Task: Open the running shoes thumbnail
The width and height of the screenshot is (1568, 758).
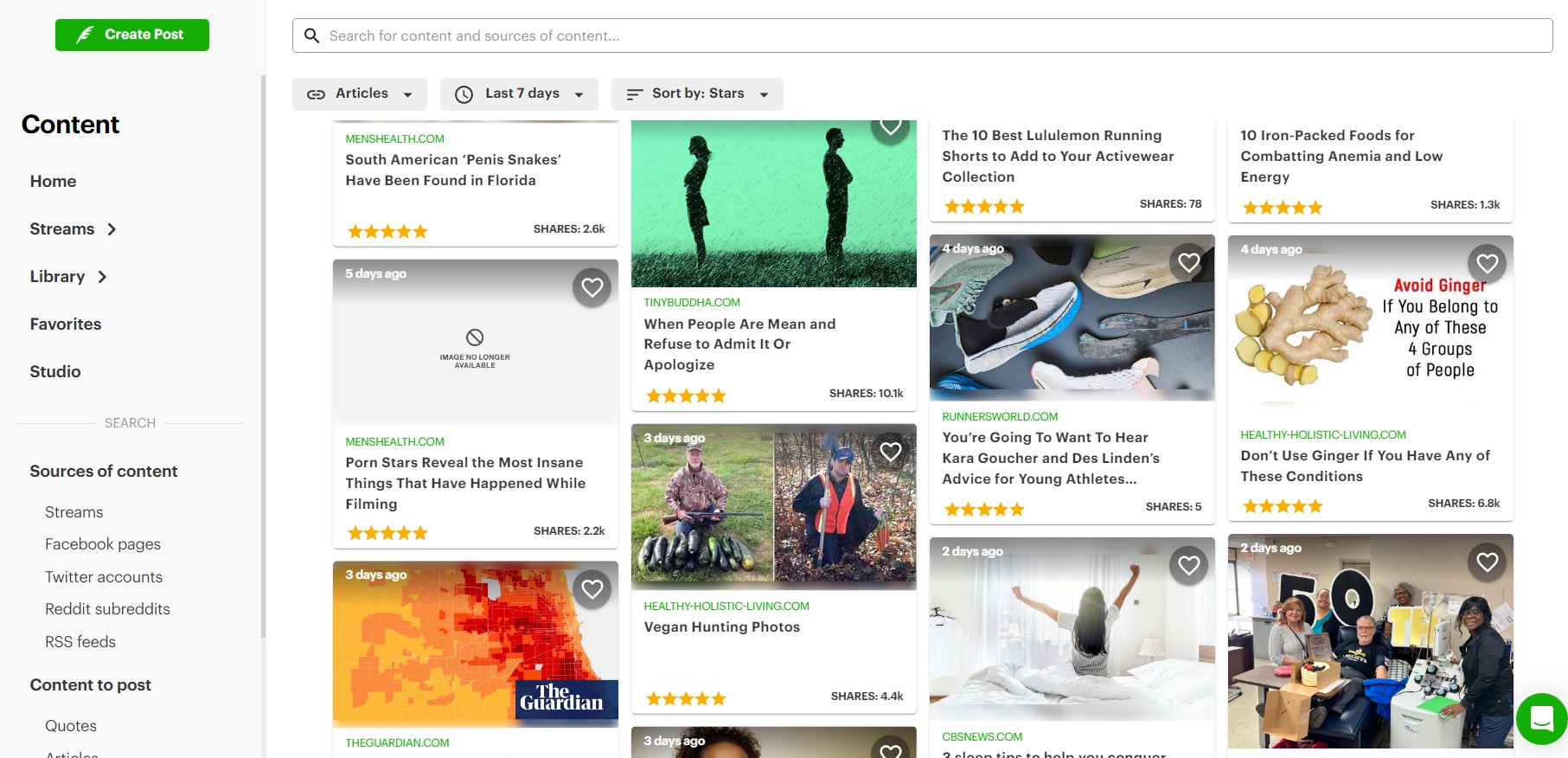Action: click(x=1072, y=318)
